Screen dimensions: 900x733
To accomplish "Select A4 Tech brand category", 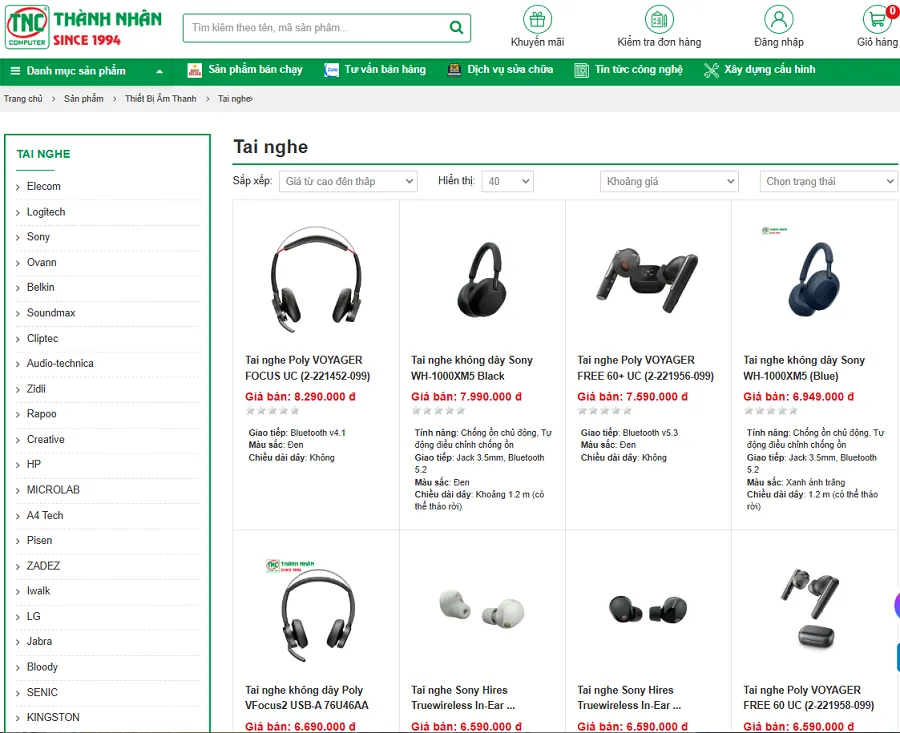I will tap(45, 515).
